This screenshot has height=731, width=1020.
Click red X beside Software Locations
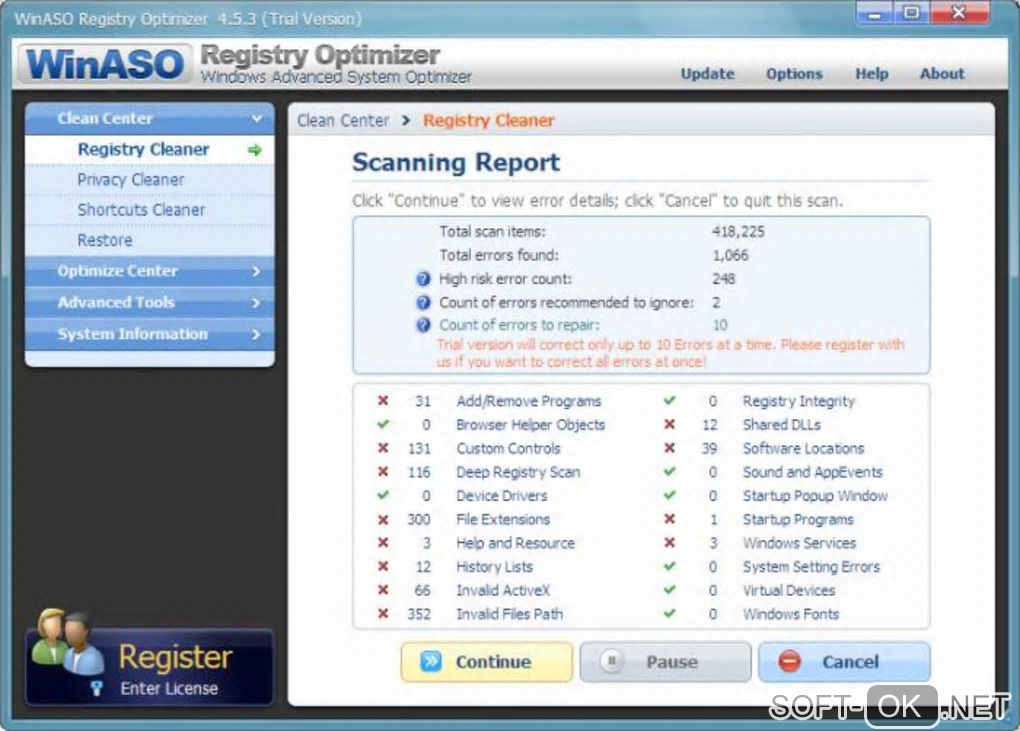click(x=669, y=448)
